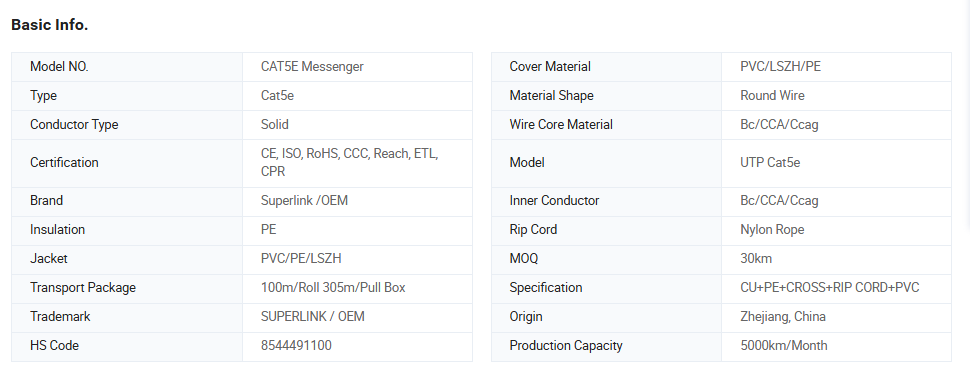Image resolution: width=970 pixels, height=380 pixels.
Task: Click the Solid conductor type value
Action: coord(275,125)
